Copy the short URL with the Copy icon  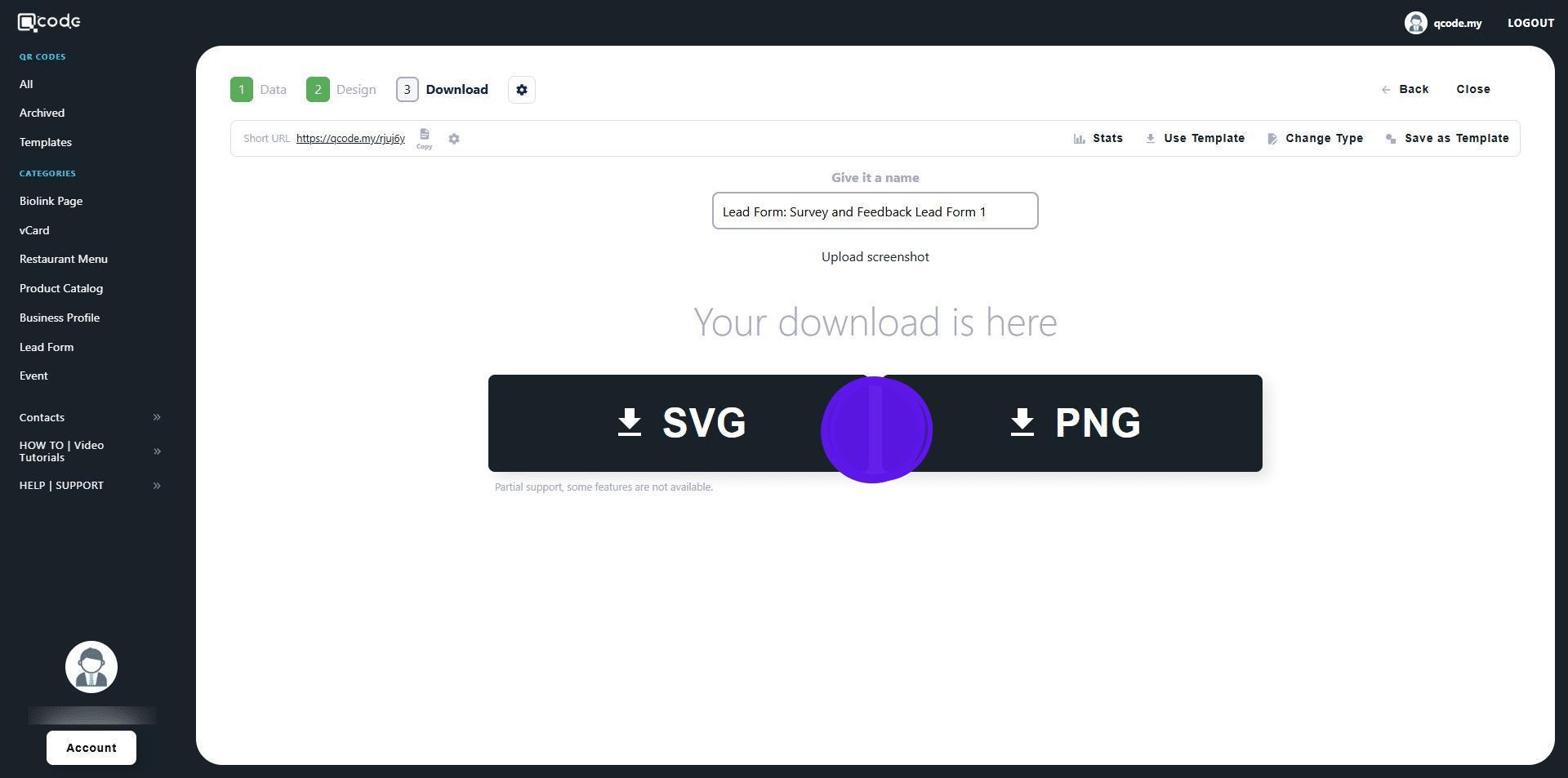tap(424, 137)
